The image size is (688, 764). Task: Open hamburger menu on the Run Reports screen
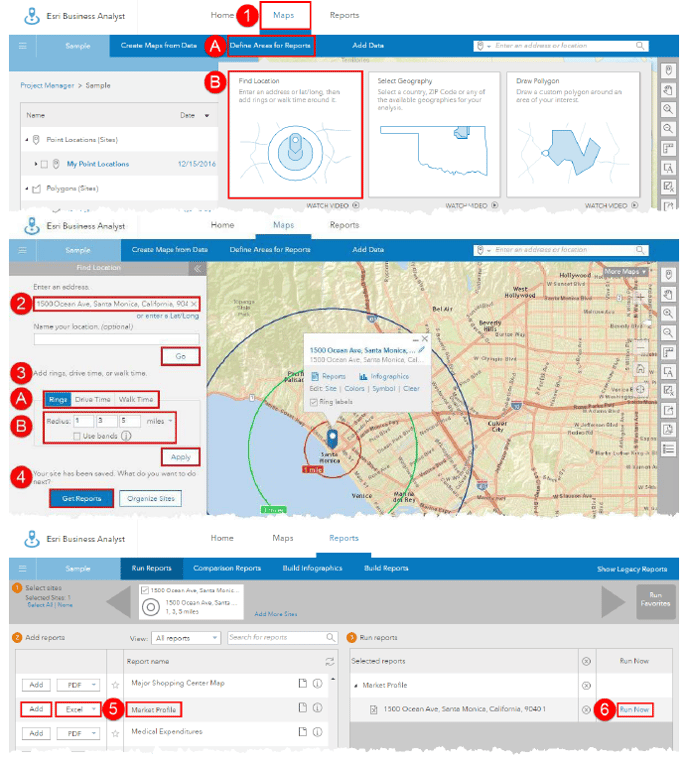[22, 568]
